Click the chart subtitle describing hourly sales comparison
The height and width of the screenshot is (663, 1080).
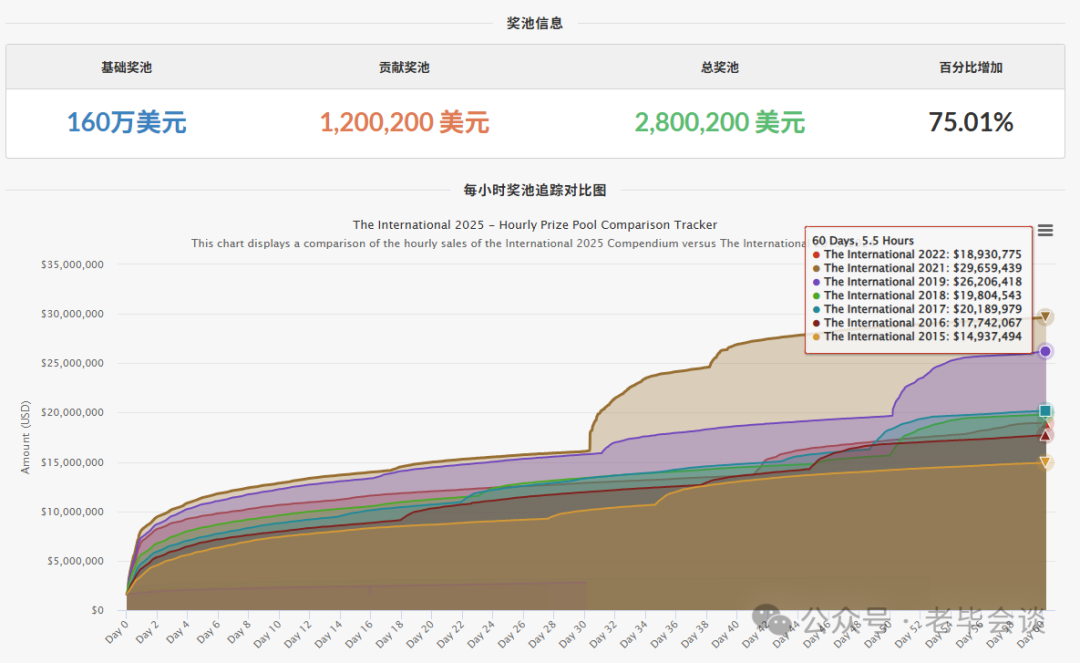click(497, 243)
